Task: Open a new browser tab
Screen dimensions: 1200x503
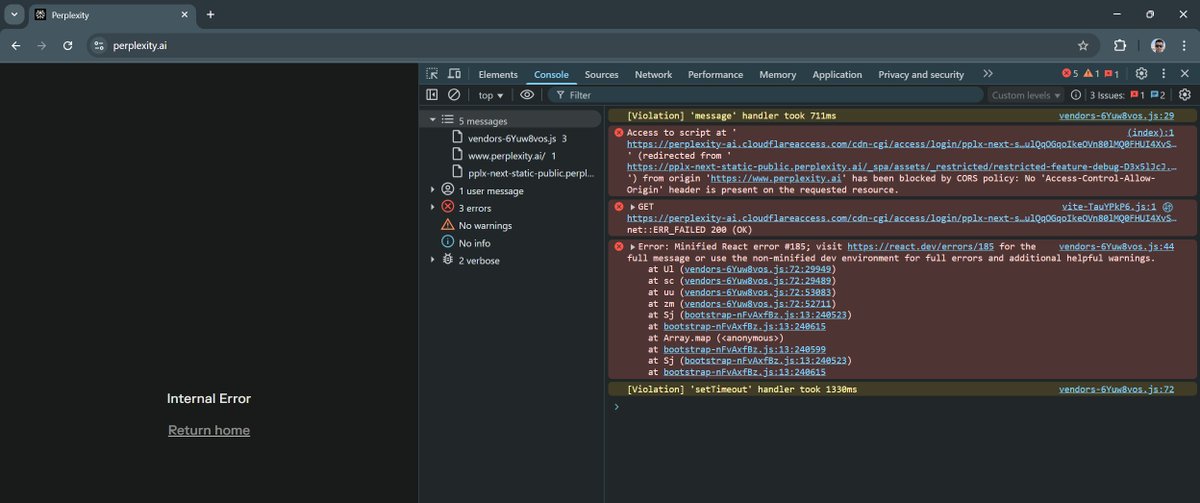Action: coord(210,15)
